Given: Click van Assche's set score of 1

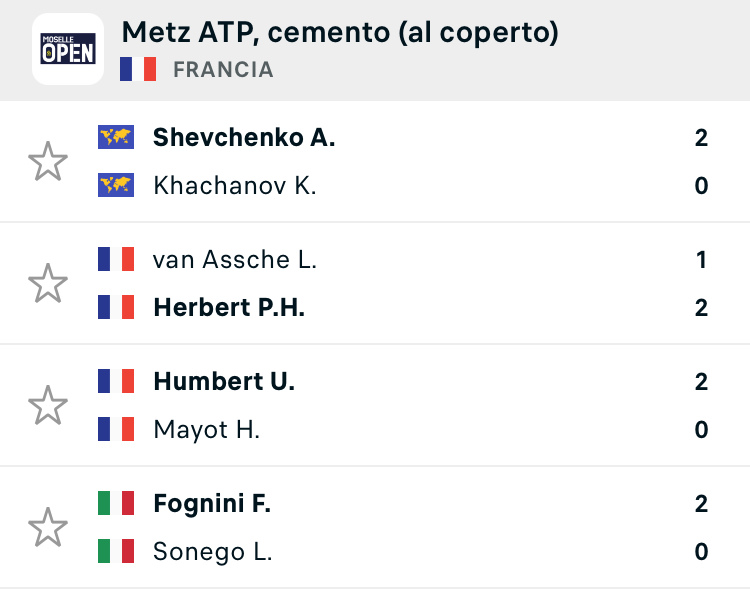Looking at the screenshot, I should click(x=701, y=260).
